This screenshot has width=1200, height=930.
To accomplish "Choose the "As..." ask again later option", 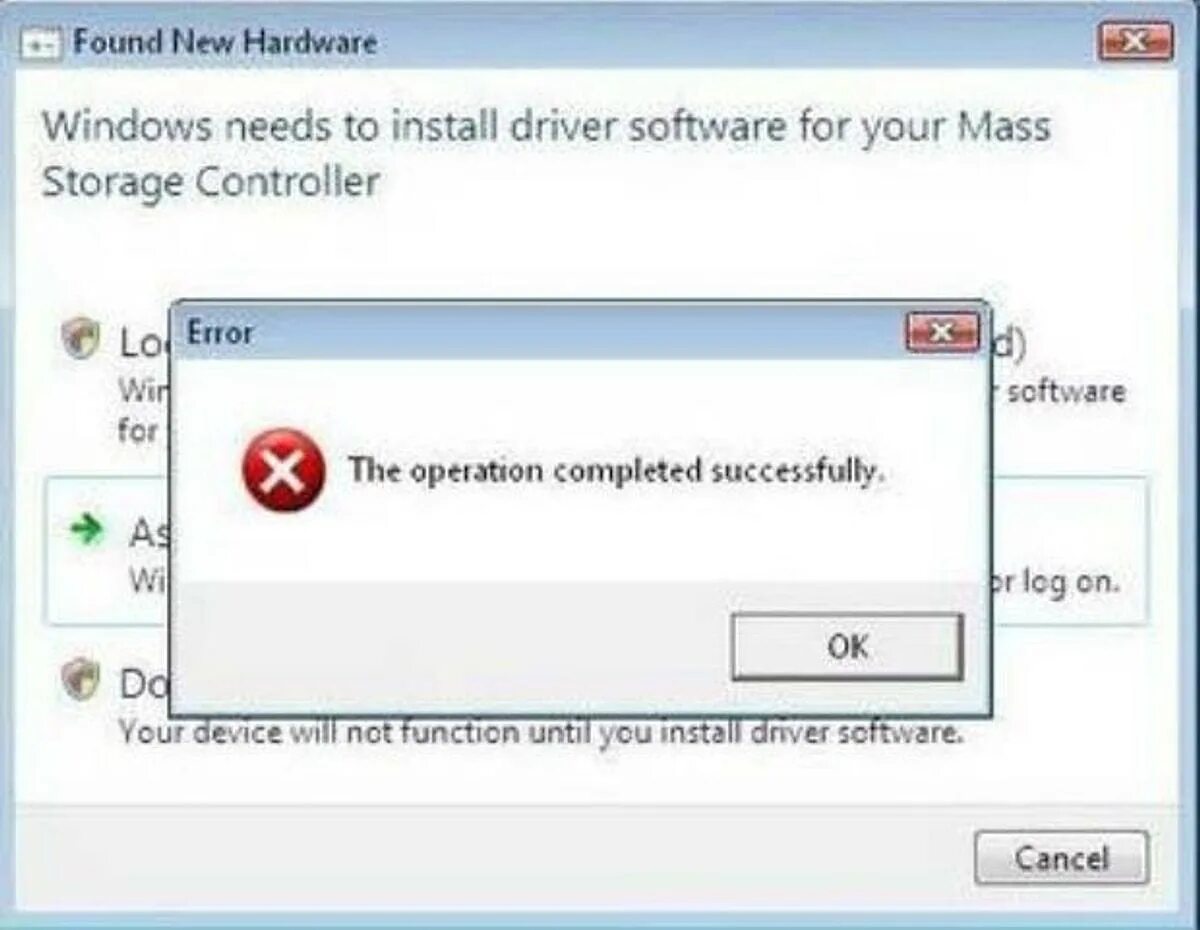I will pos(148,533).
